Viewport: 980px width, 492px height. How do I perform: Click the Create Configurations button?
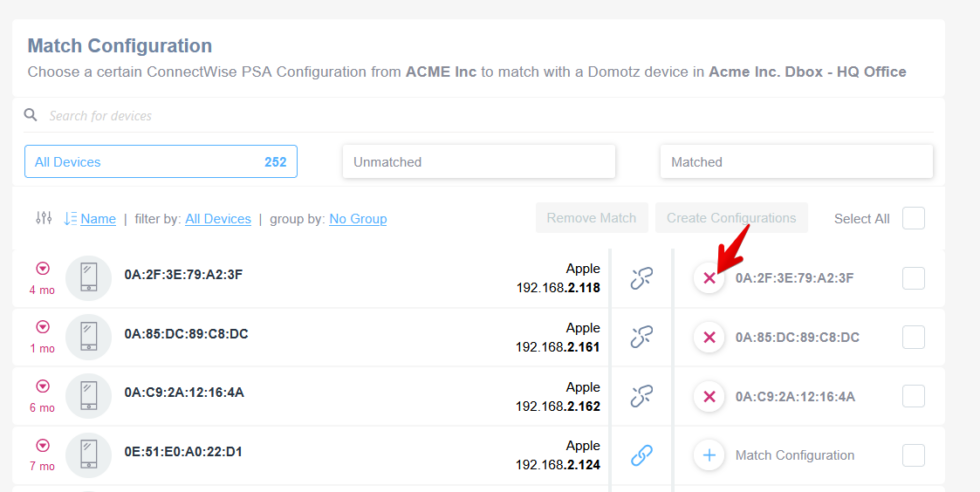[731, 218]
